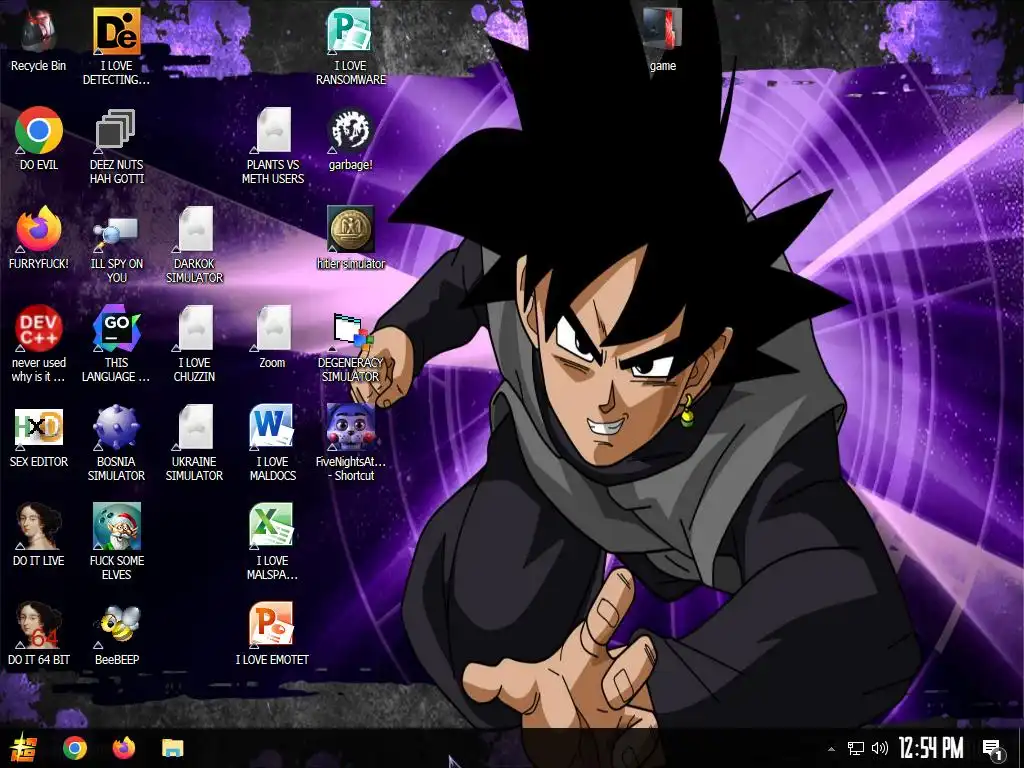Open the network status tray icon
The width and height of the screenshot is (1024, 768).
coord(856,748)
